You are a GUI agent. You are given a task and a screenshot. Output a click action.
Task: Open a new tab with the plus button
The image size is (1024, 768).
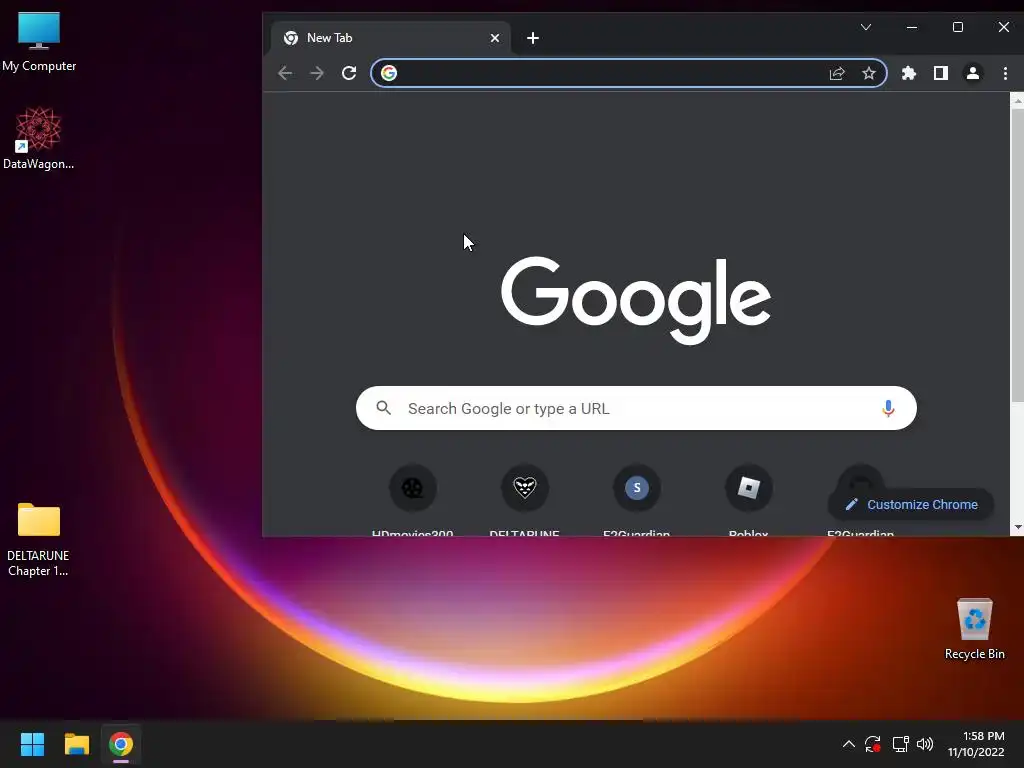pyautogui.click(x=533, y=38)
